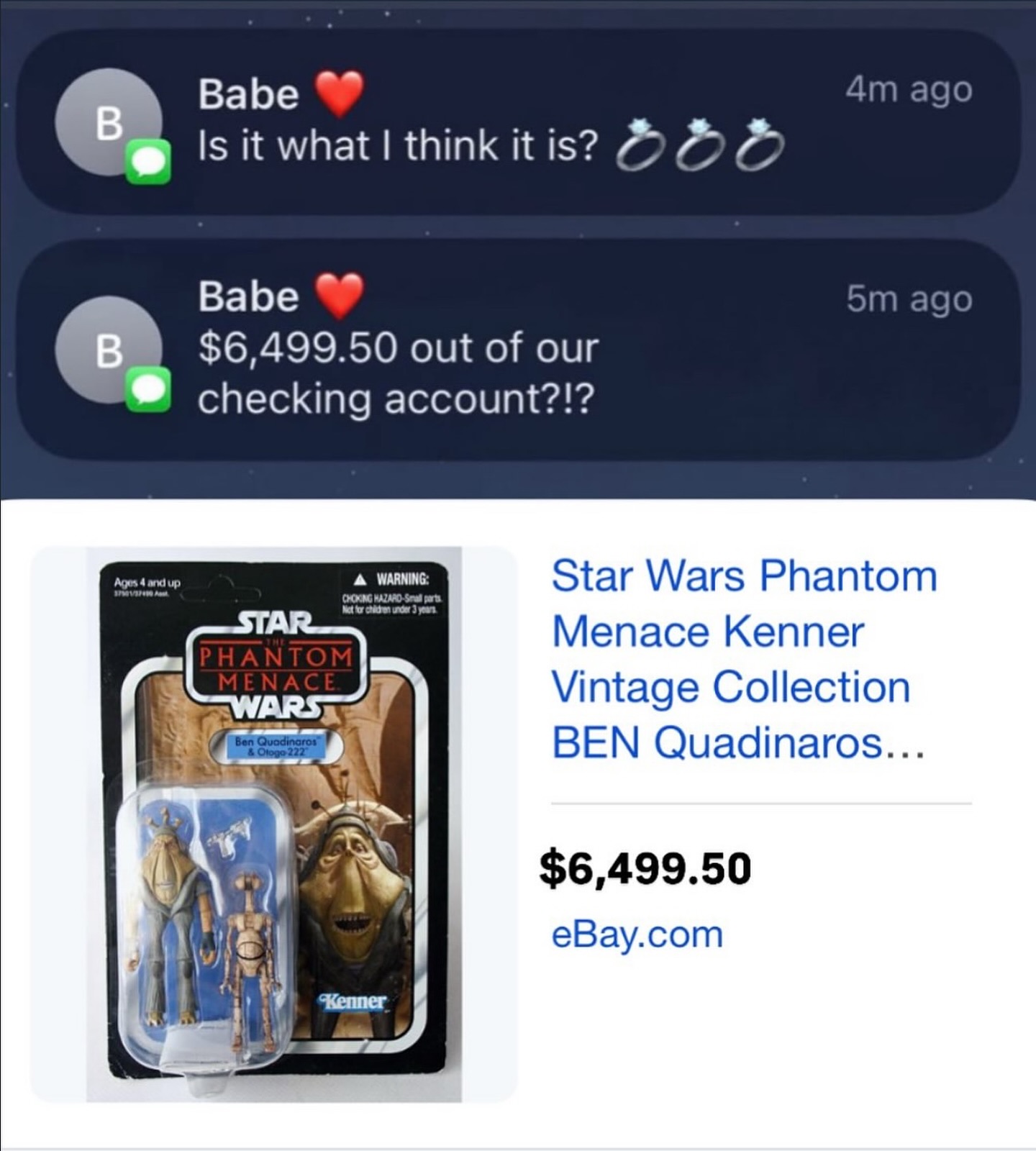Open the top Babe contact avatar
The image size is (1036, 1151).
109,122
